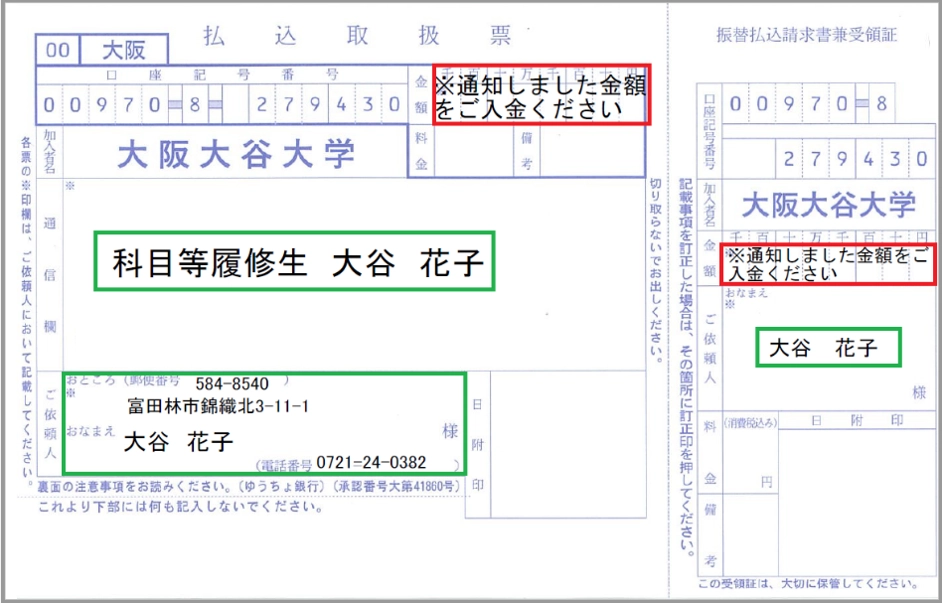Click the "様" honorific on the payment slip
Image resolution: width=947 pixels, height=605 pixels.
(450, 431)
